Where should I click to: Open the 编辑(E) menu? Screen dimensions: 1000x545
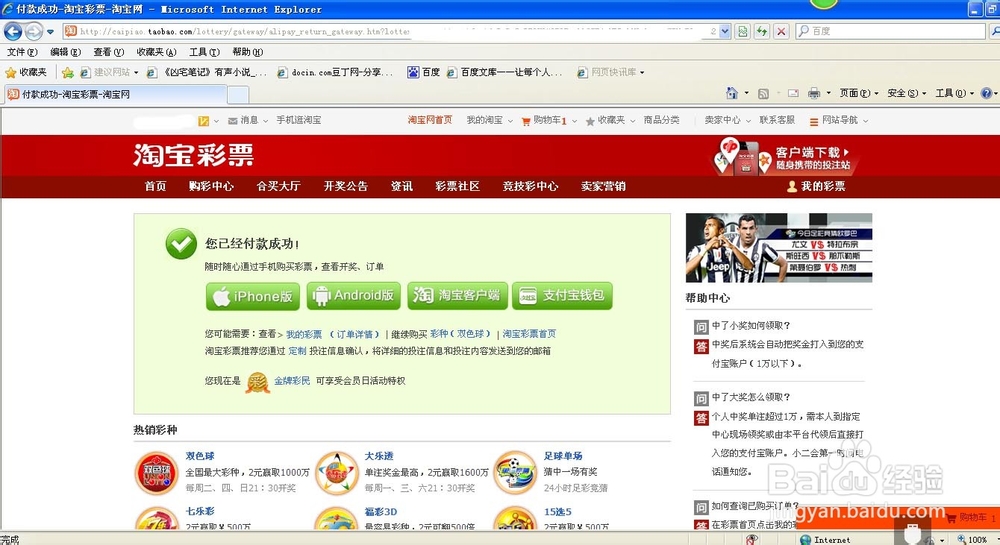coord(65,52)
